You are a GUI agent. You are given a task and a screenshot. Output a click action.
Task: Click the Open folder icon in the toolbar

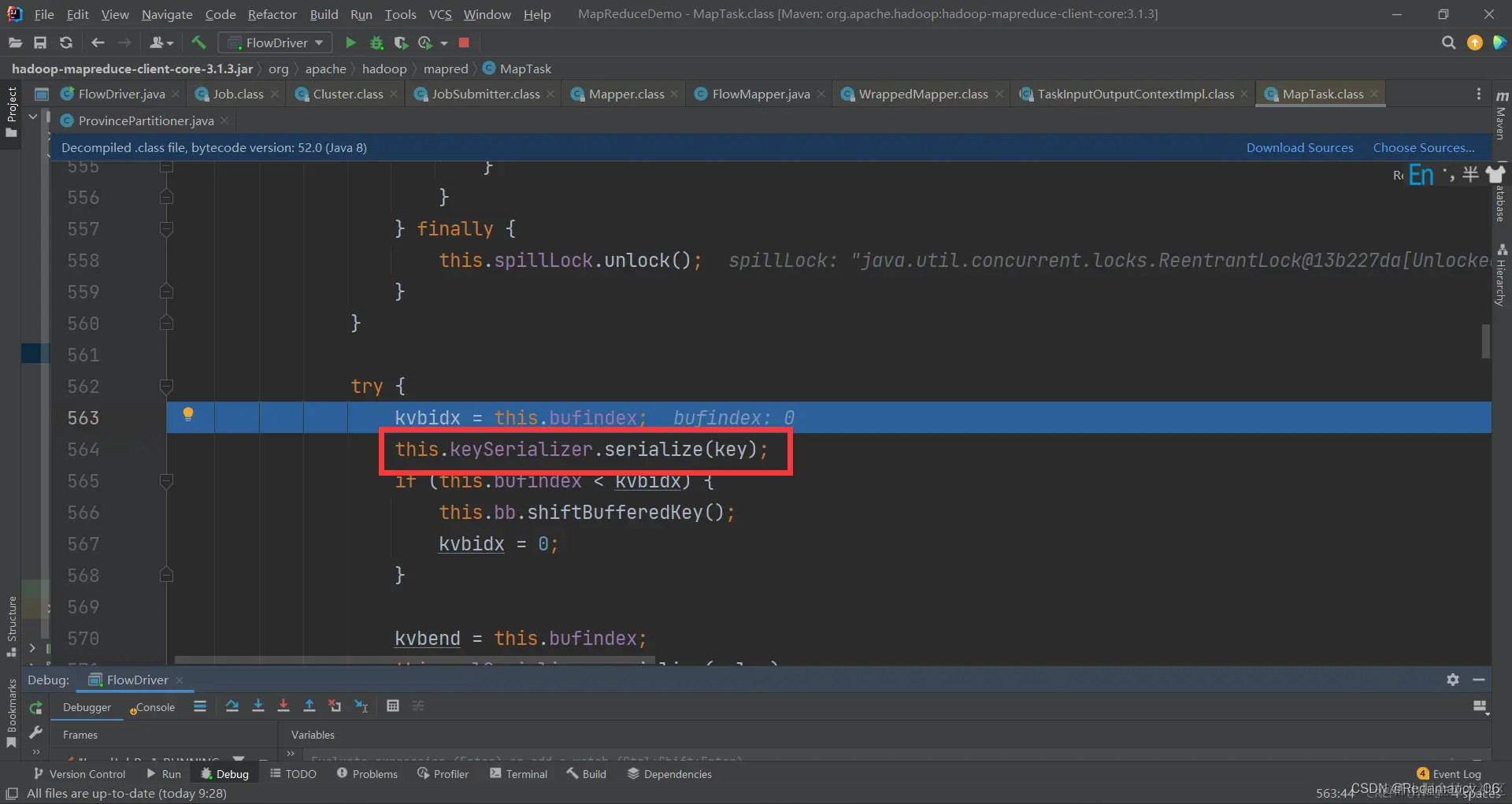pyautogui.click(x=15, y=43)
